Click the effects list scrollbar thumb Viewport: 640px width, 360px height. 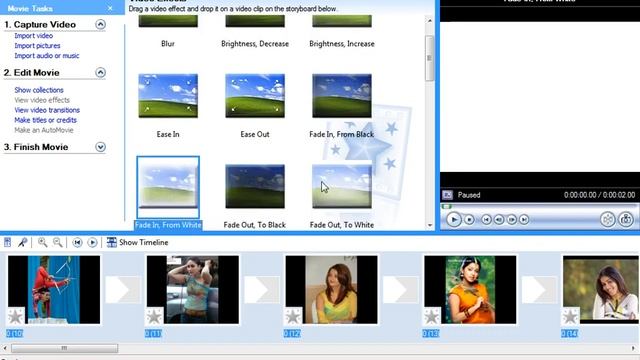click(x=429, y=58)
